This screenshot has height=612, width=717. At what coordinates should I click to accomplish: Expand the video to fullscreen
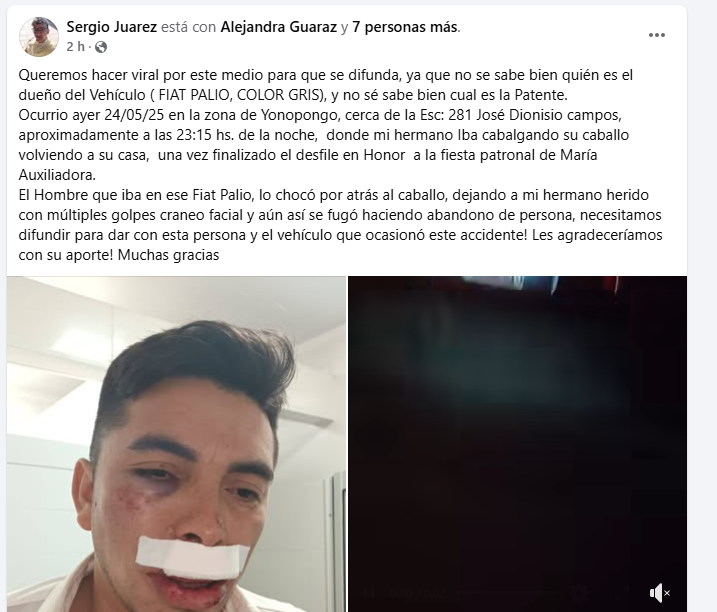click(622, 593)
